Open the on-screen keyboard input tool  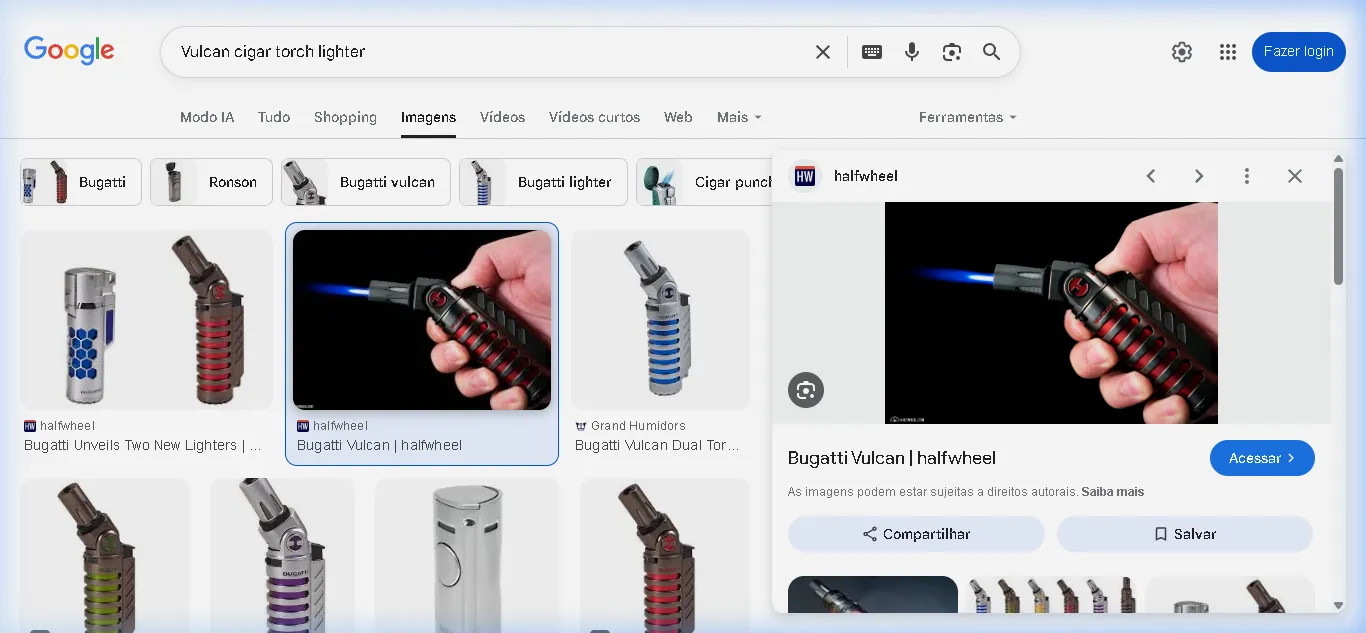tap(872, 52)
